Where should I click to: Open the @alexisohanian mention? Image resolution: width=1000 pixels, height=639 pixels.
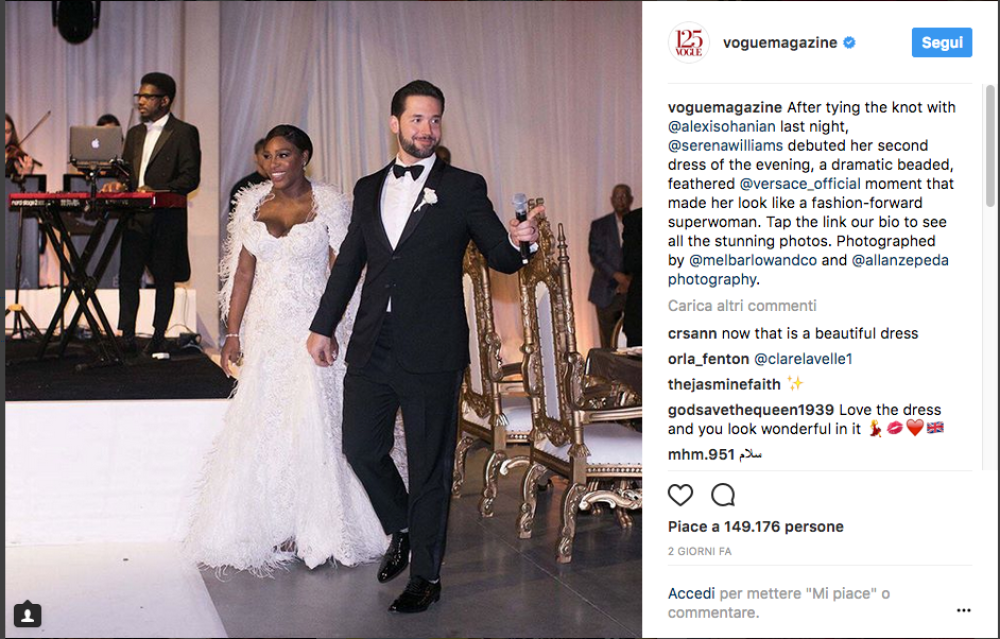[x=721, y=126]
